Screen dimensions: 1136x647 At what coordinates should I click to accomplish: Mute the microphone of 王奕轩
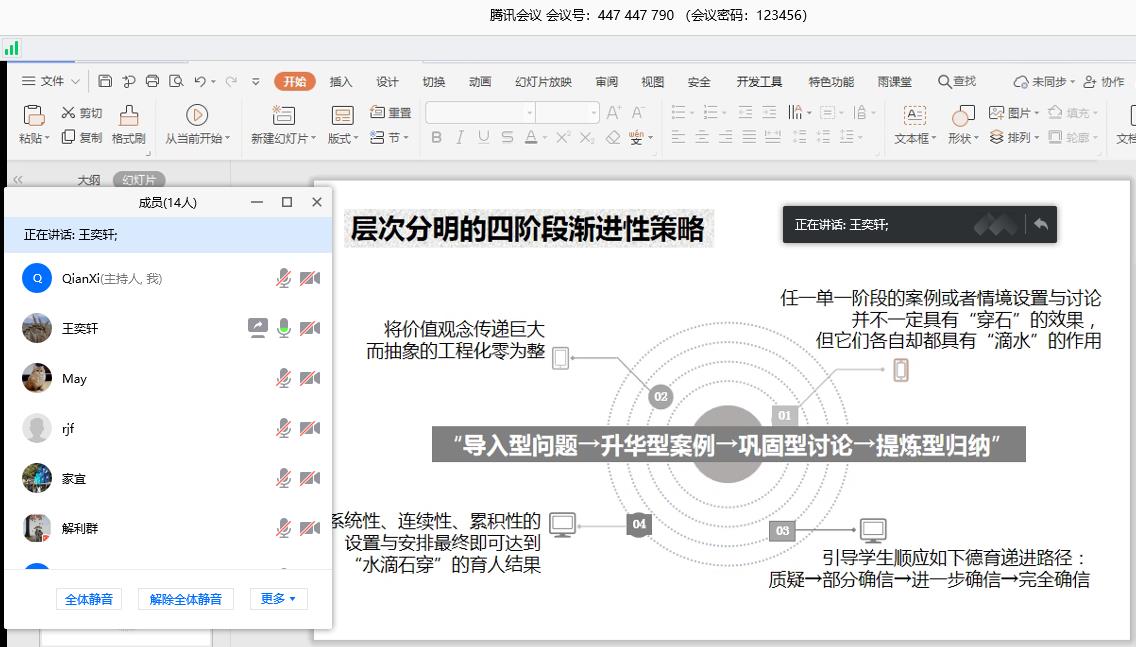coord(284,328)
